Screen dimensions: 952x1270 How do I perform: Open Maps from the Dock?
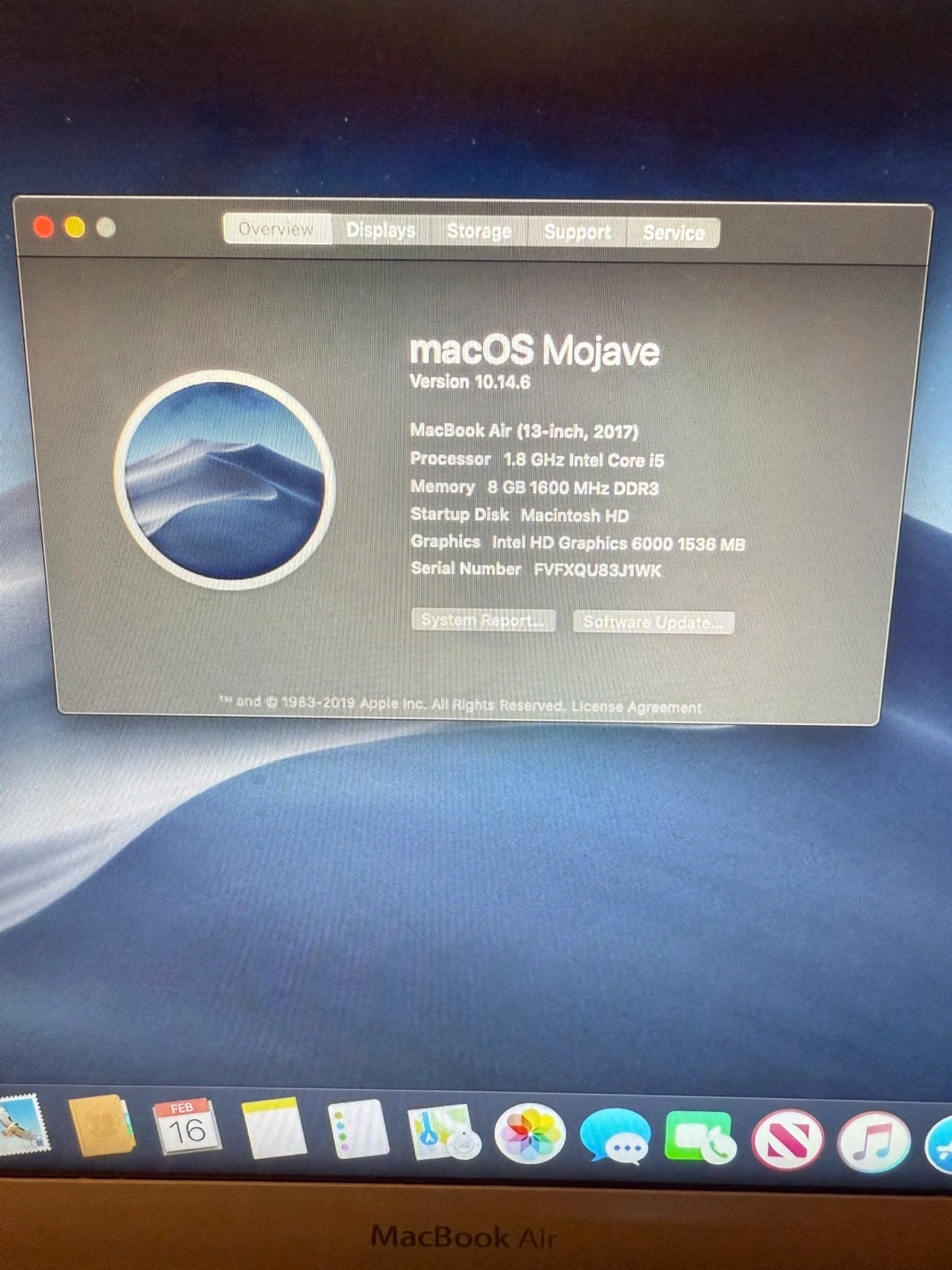coord(443,1132)
